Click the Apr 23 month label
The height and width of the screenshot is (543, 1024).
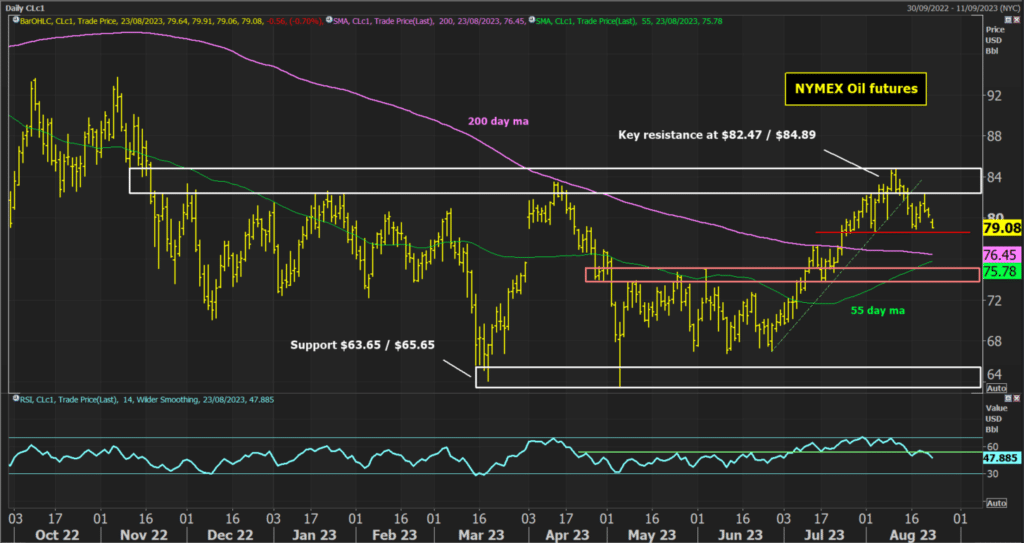pos(568,535)
